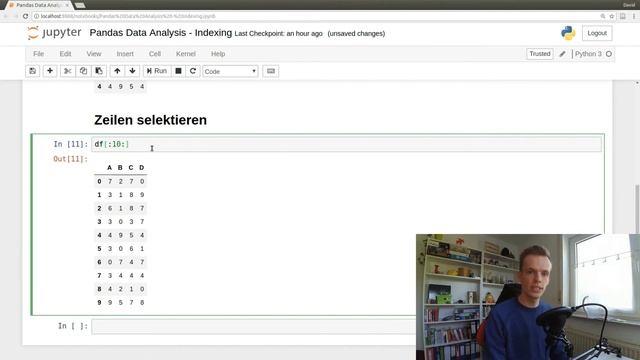Open the browser menu dots

(x=634, y=16)
